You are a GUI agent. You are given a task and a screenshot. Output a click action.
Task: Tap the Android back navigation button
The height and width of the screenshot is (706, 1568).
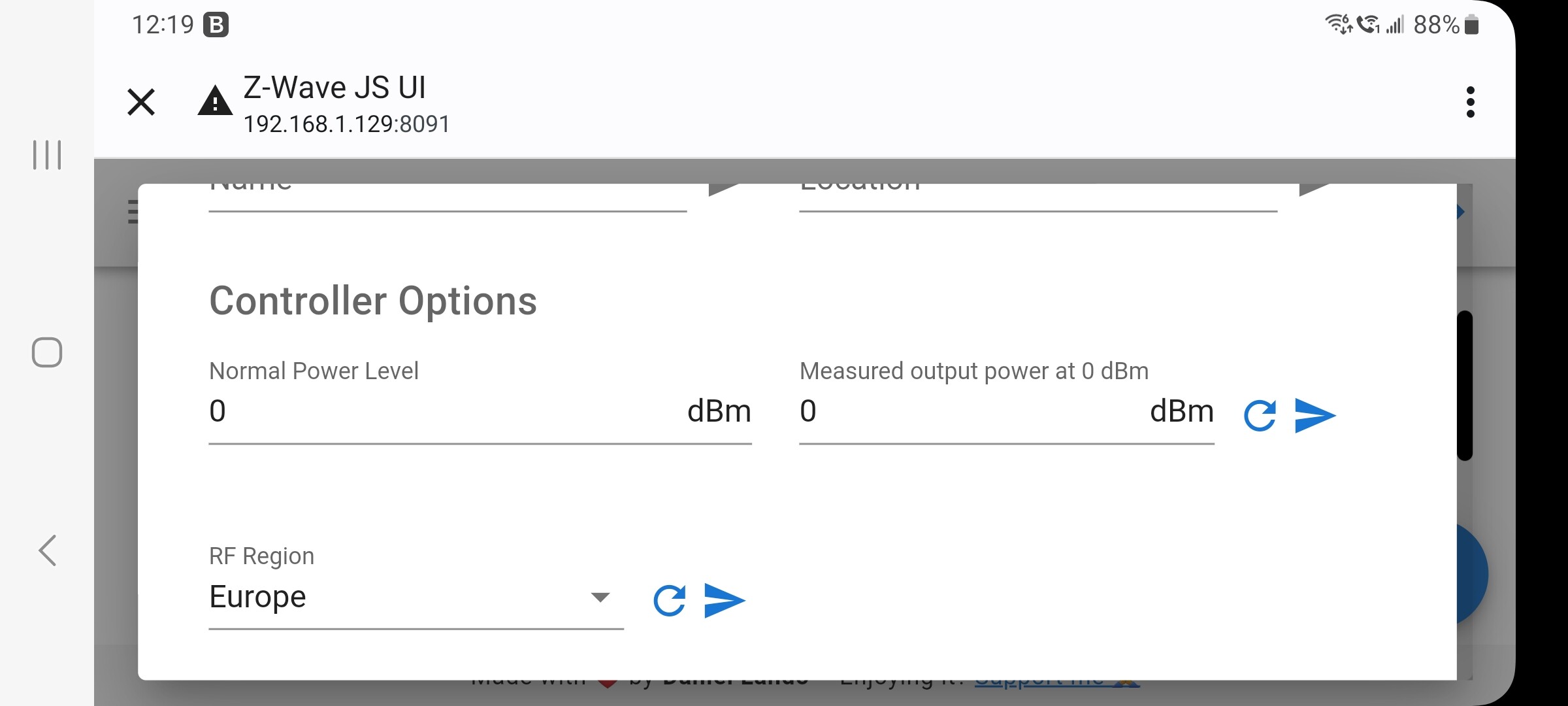click(x=48, y=550)
